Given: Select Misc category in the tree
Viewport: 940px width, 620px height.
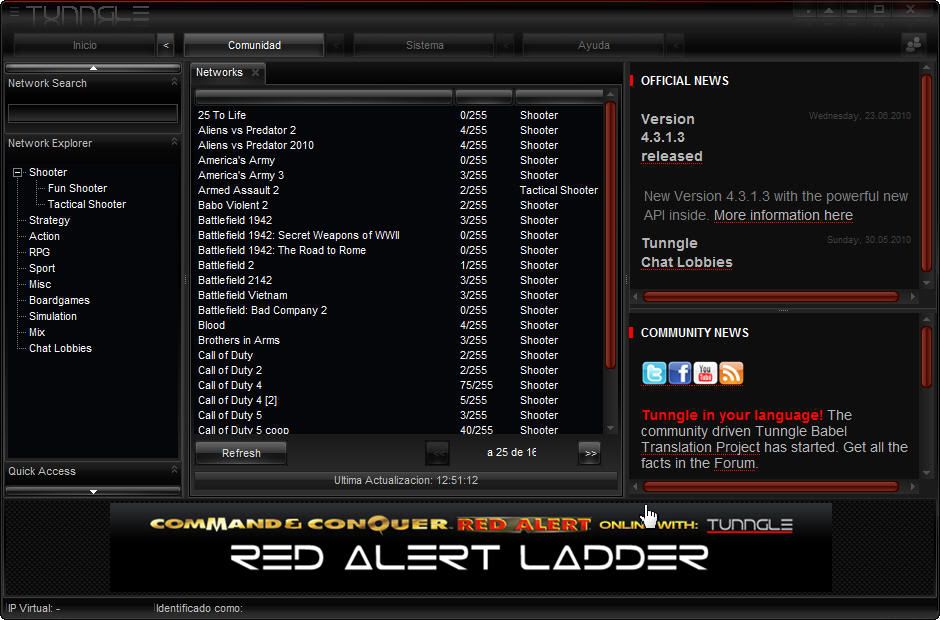Looking at the screenshot, I should pos(40,284).
